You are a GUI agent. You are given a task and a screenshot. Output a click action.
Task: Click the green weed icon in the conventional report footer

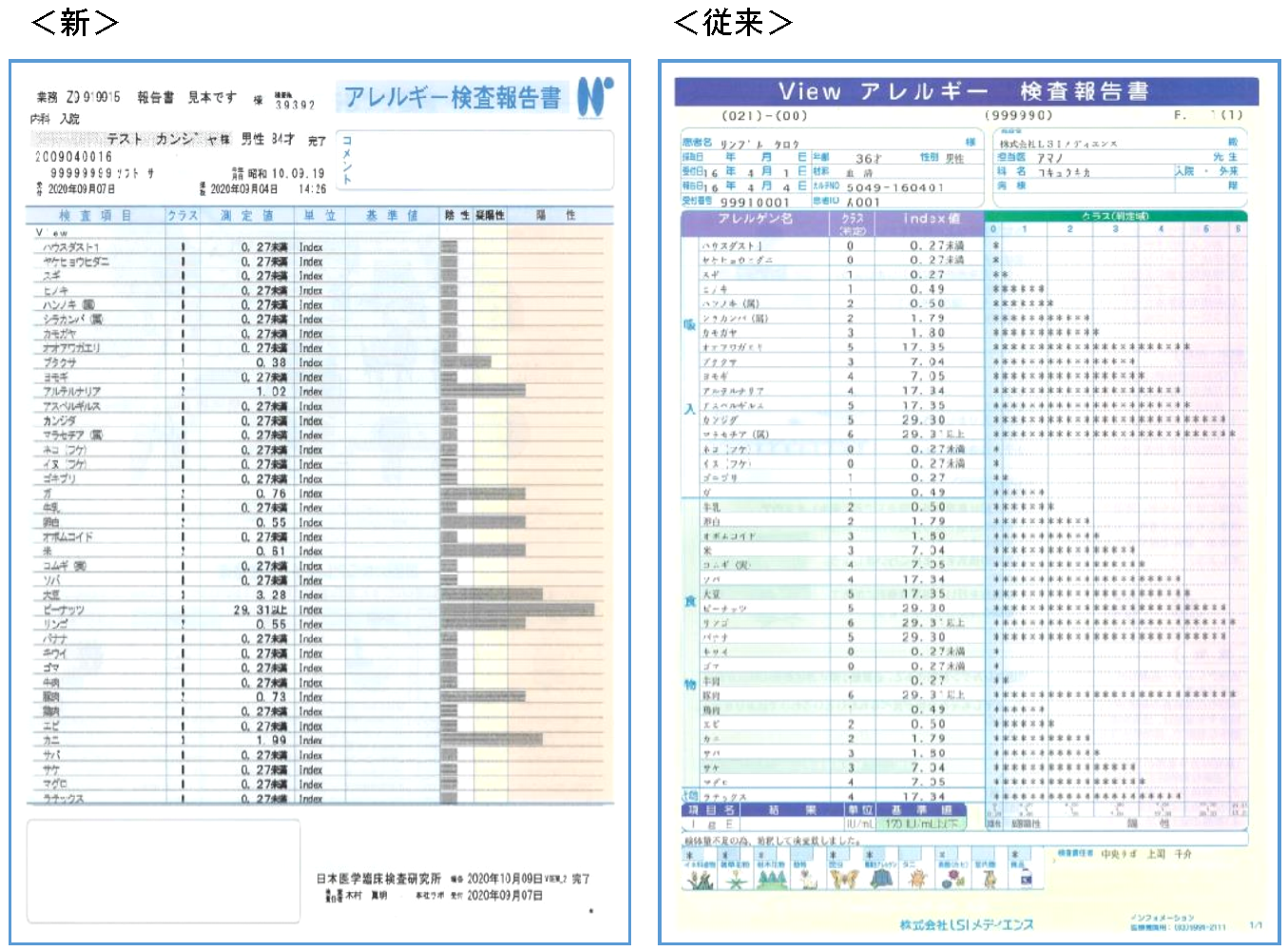735,880
